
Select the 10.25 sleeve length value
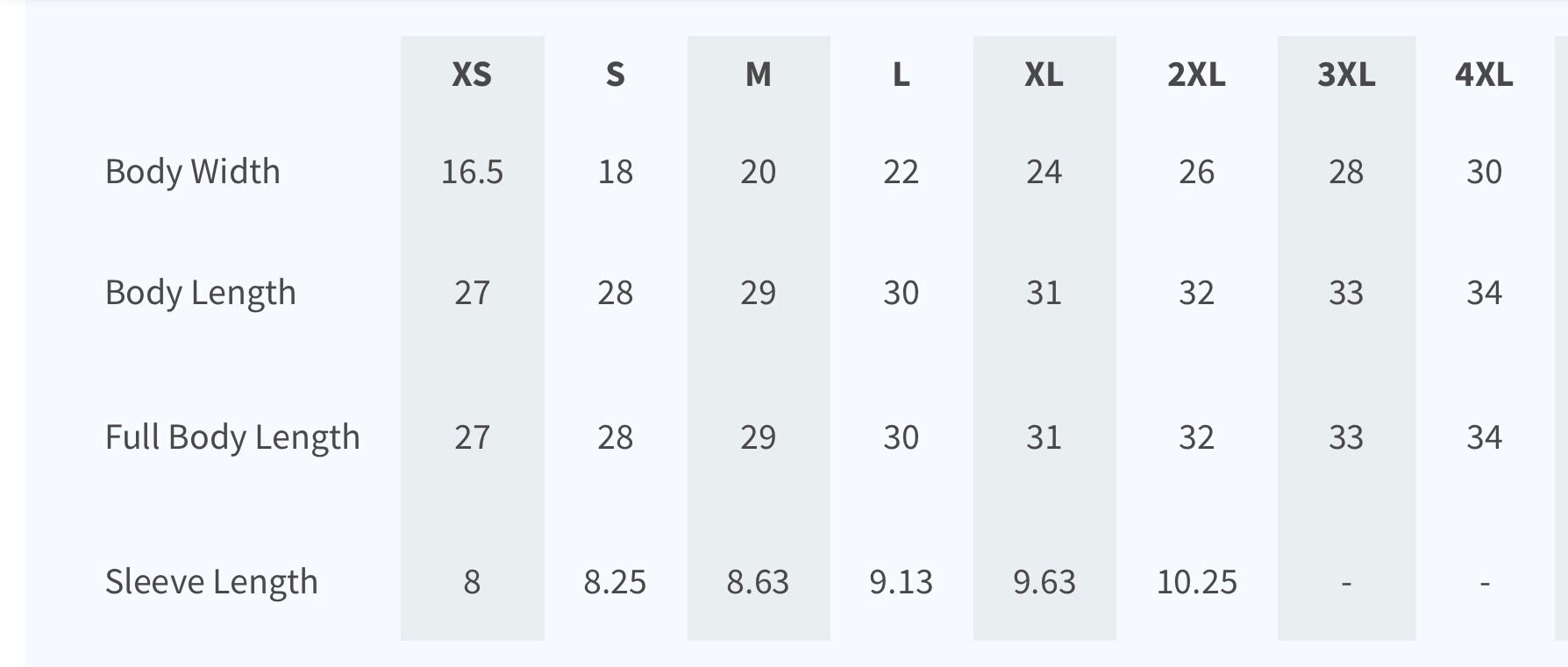[1196, 582]
